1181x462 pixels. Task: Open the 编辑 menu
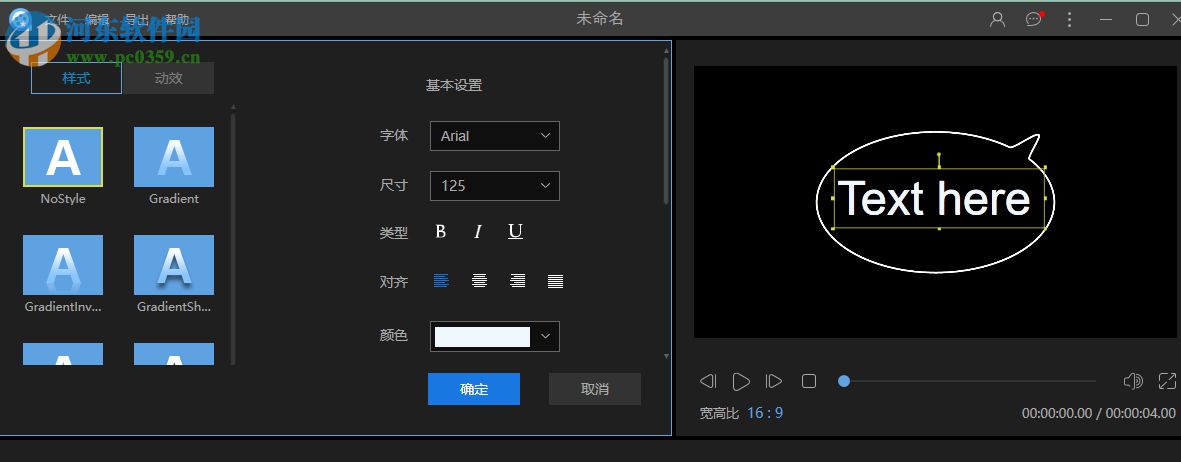(97, 20)
